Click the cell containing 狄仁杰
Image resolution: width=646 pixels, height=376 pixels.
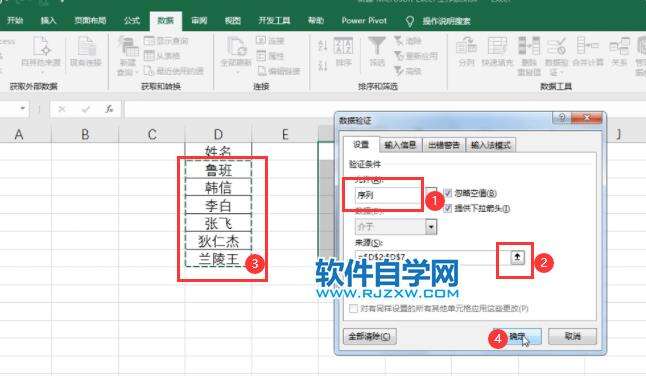click(218, 241)
